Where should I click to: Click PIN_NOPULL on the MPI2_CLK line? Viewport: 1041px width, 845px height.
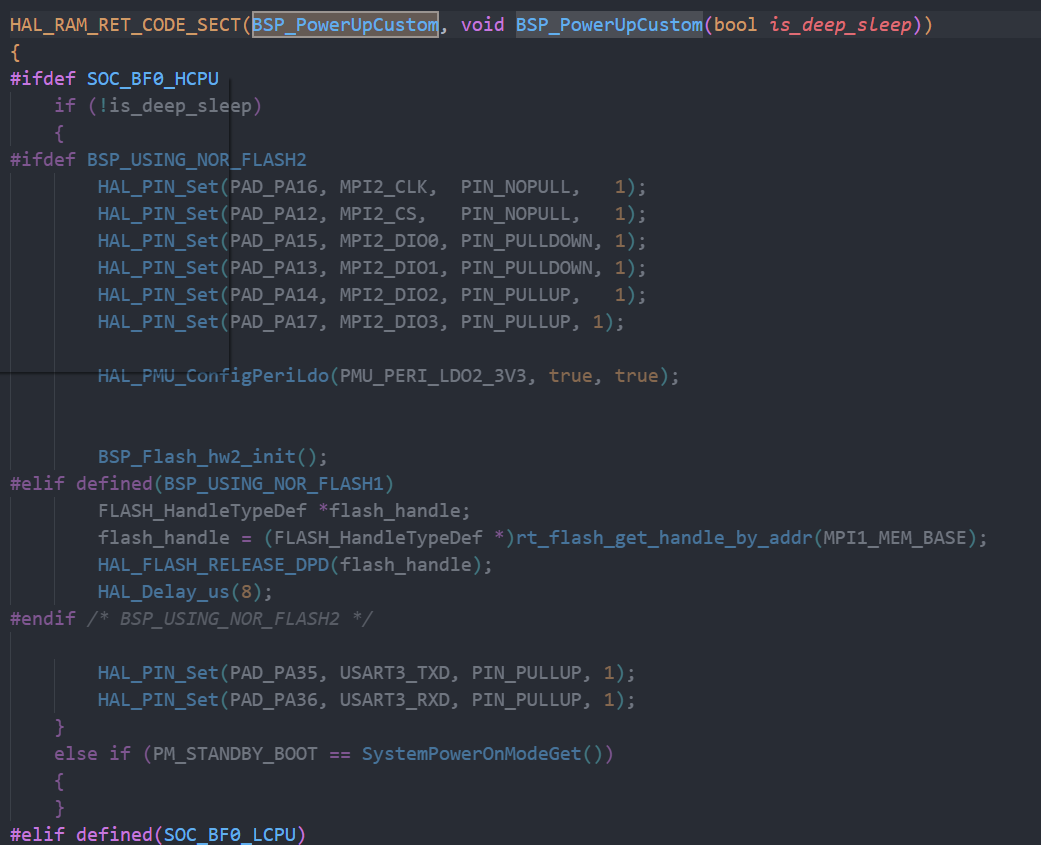coord(516,187)
